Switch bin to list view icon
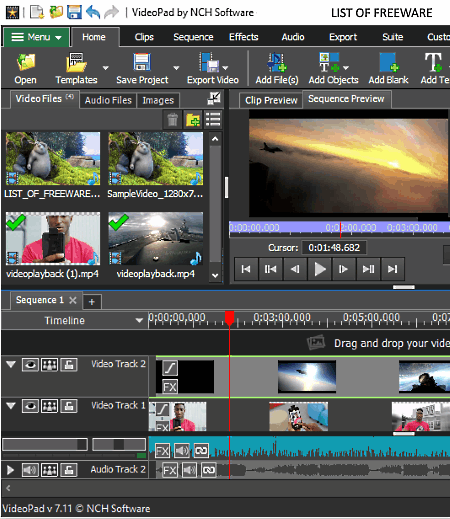The width and height of the screenshot is (450, 519). (213, 120)
